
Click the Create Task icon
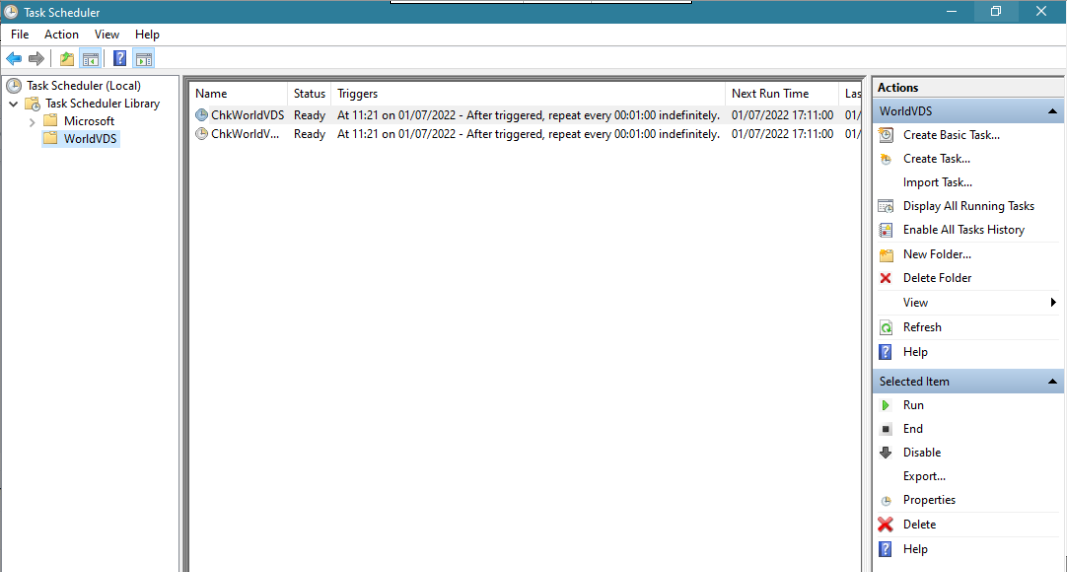886,159
